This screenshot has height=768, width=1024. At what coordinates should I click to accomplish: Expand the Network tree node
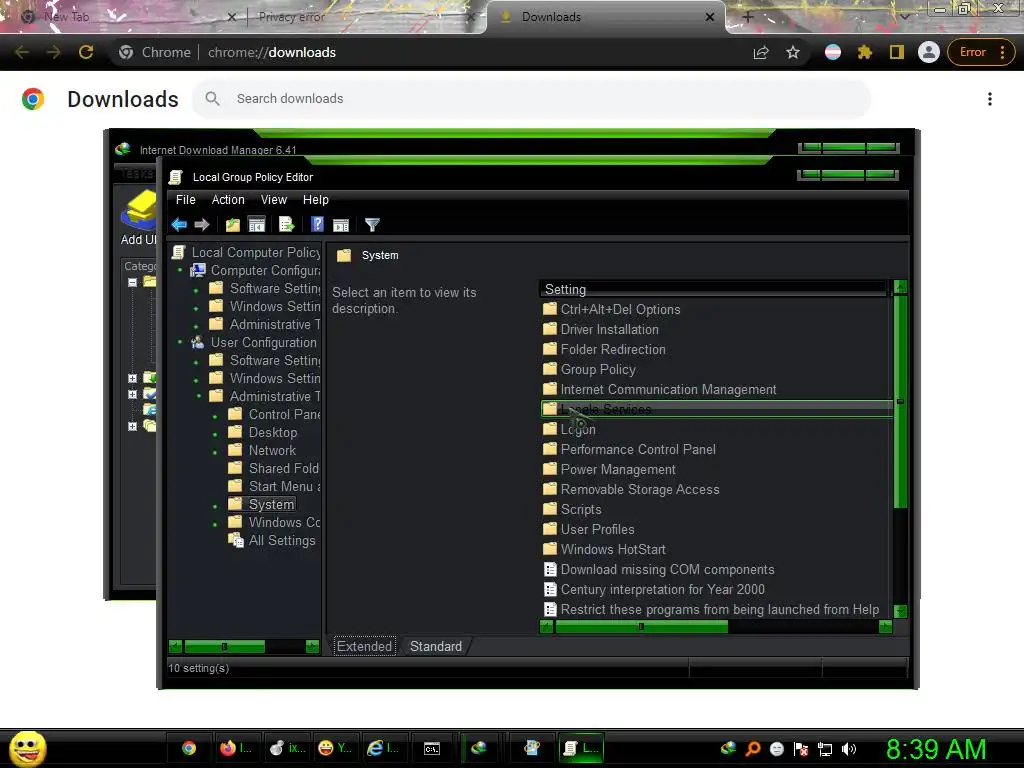215,452
